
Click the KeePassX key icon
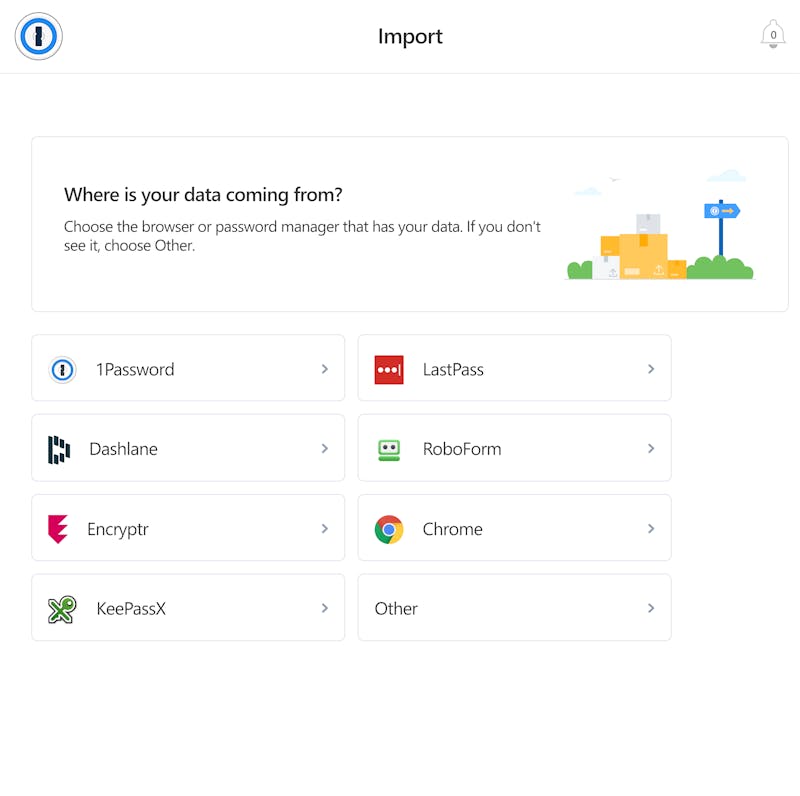(x=62, y=609)
